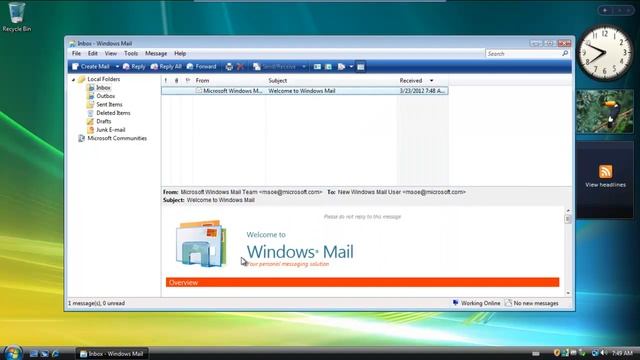Sort by Attachment column icon
640x360 pixels.
[176, 80]
